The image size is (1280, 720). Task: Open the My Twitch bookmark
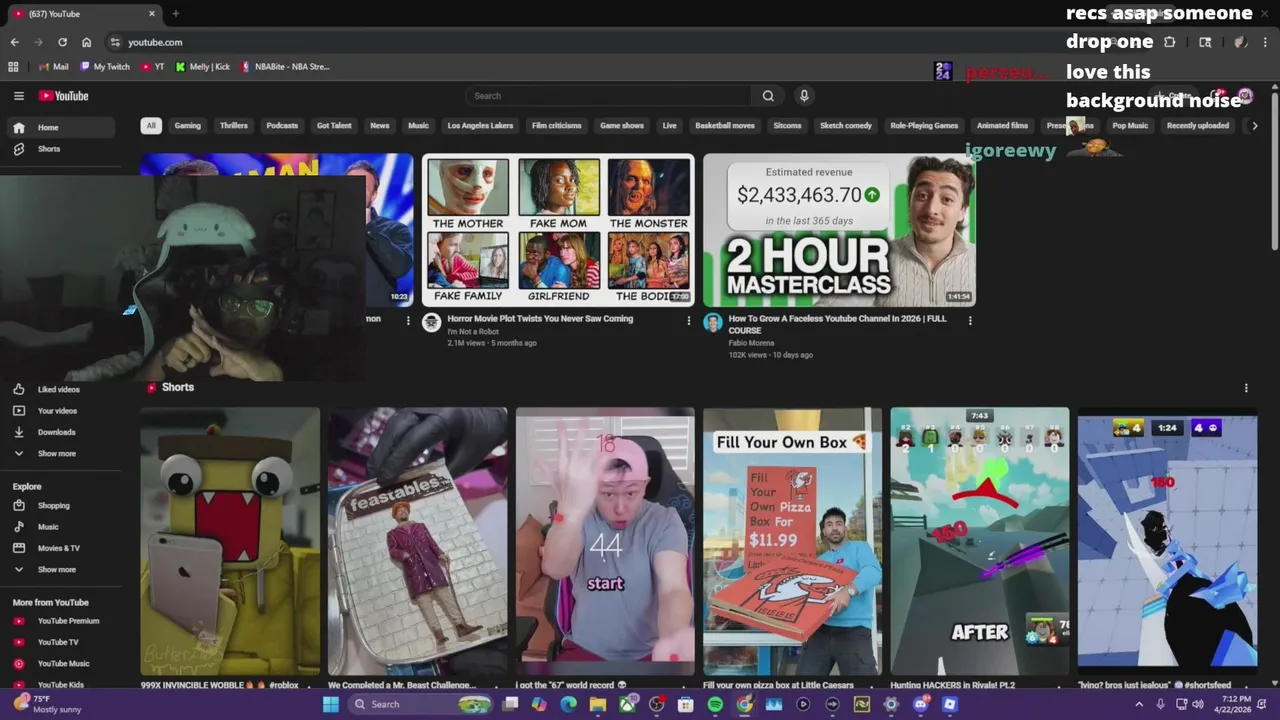click(x=105, y=67)
